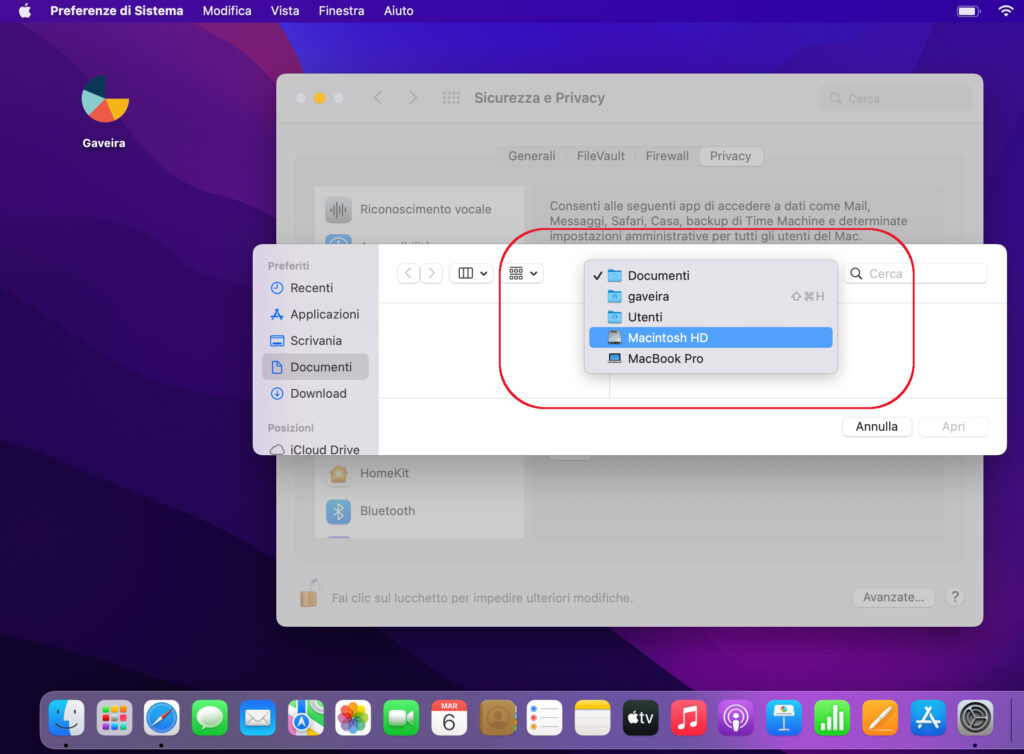Select Documenti in the sidebar
1024x754 pixels.
click(x=315, y=367)
